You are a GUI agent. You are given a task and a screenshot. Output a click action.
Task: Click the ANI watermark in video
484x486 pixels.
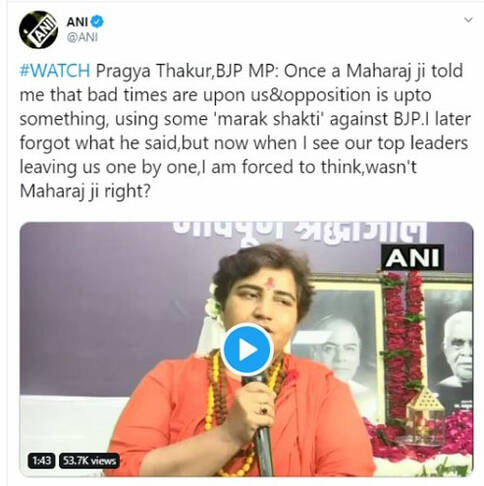412,258
